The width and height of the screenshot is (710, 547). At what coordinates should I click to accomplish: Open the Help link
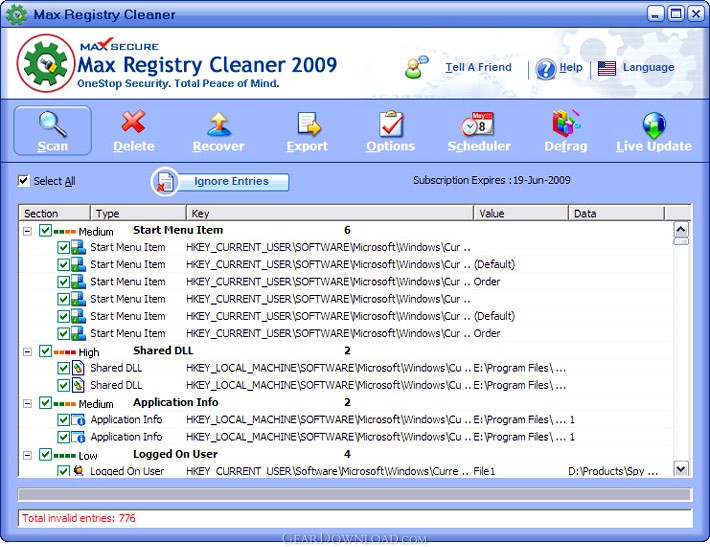[571, 67]
